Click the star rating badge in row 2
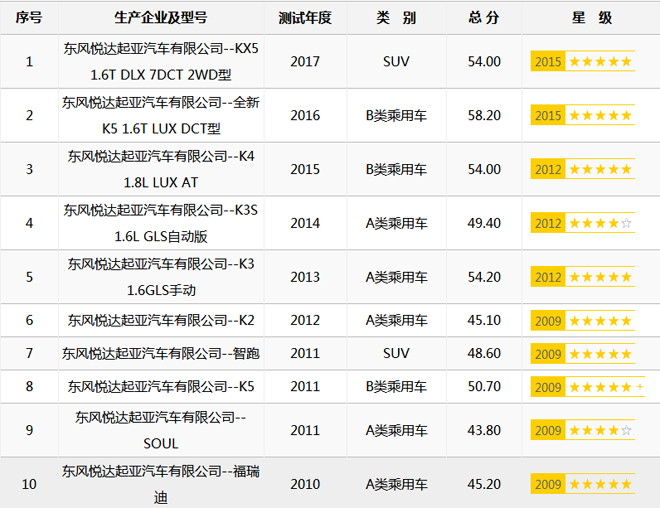The height and width of the screenshot is (508, 660). click(x=583, y=115)
